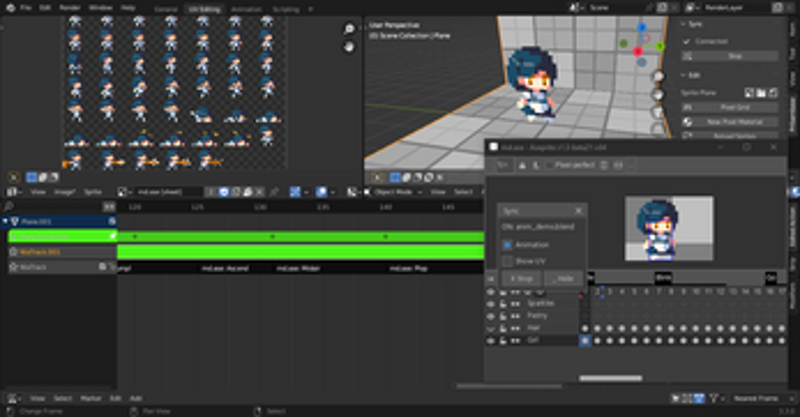Collapse the Sync panel section

[x=684, y=24]
